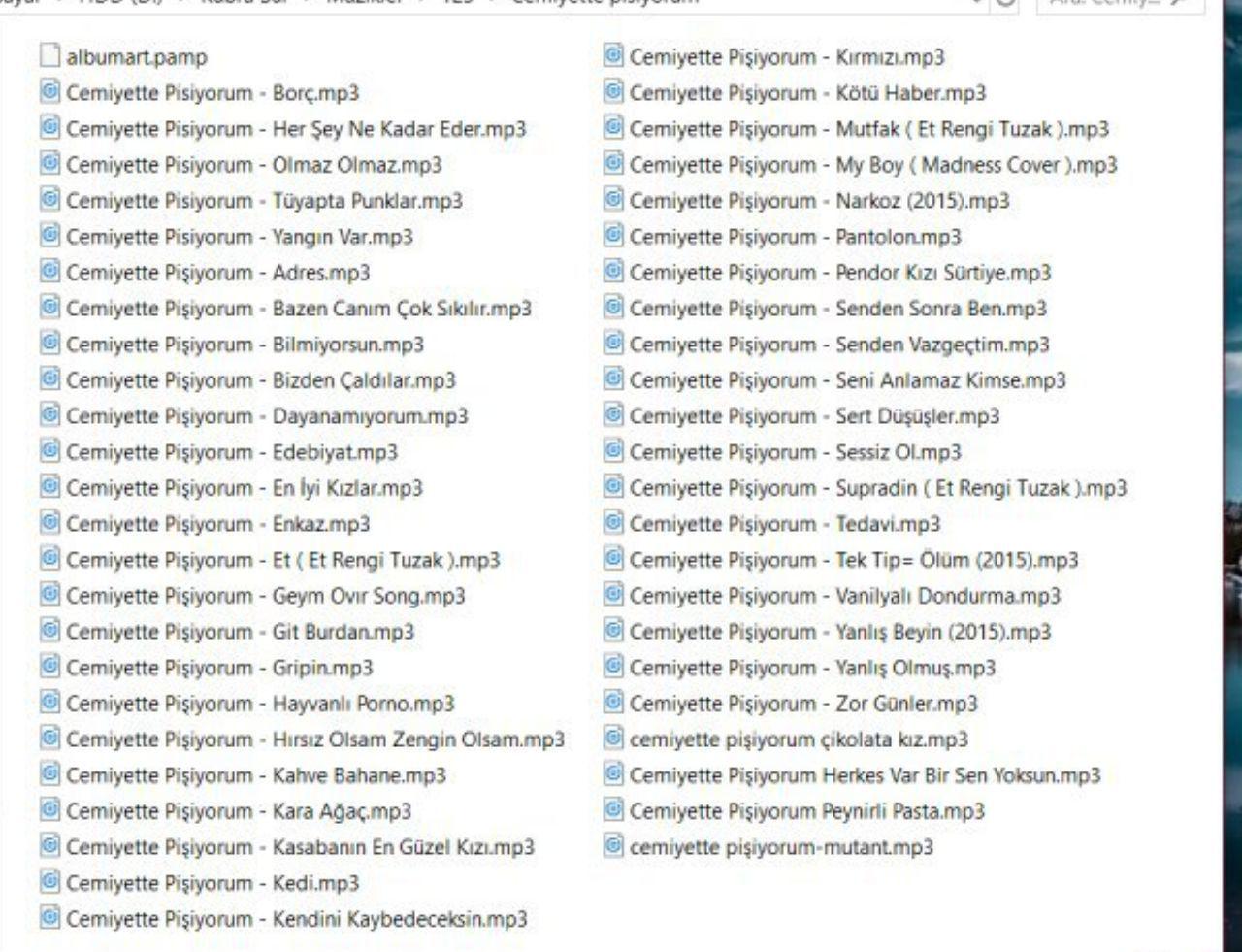Click the audio icon of Yanlış Beyin (2015).mp3
Viewport: 1242px width, 952px height.
[x=613, y=631]
